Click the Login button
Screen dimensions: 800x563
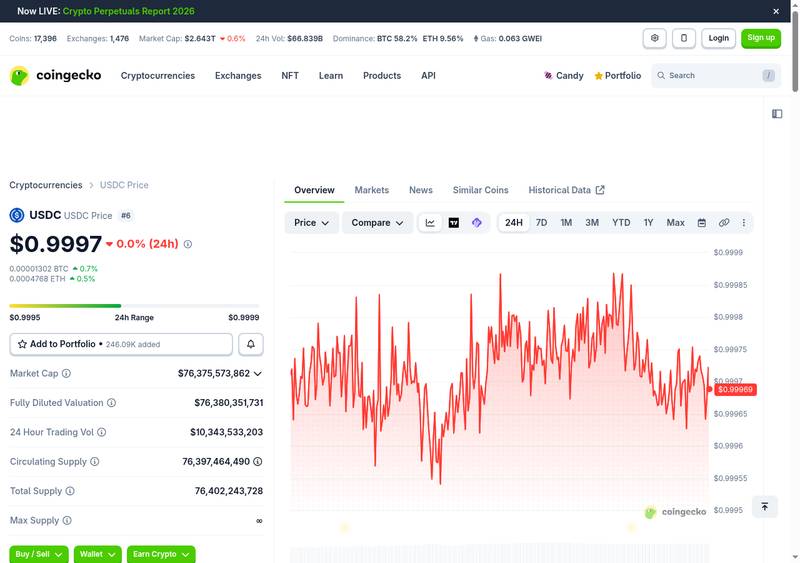(718, 38)
